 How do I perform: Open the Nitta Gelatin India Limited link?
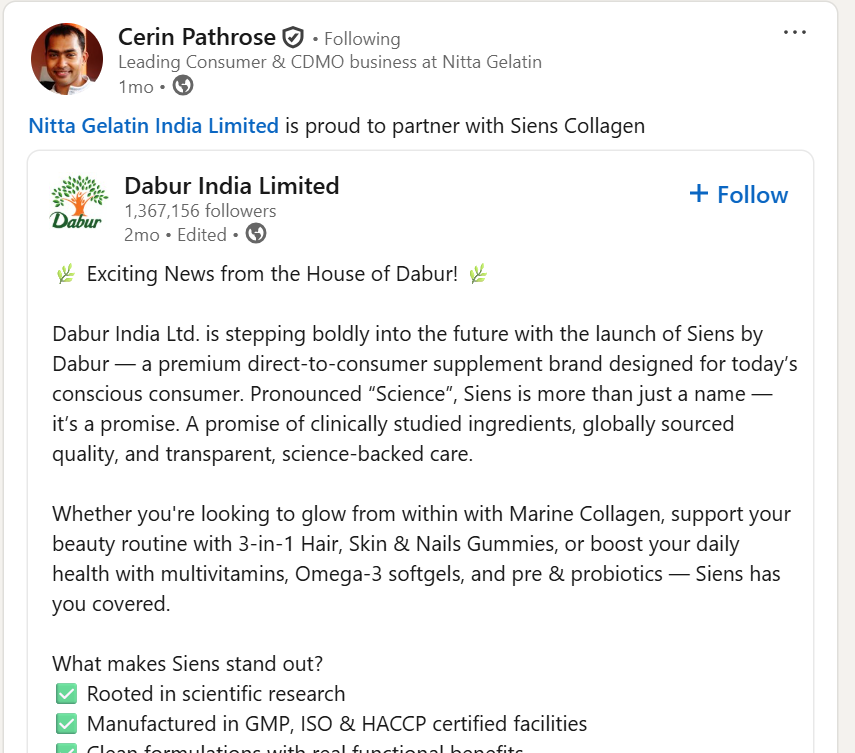pos(153,126)
